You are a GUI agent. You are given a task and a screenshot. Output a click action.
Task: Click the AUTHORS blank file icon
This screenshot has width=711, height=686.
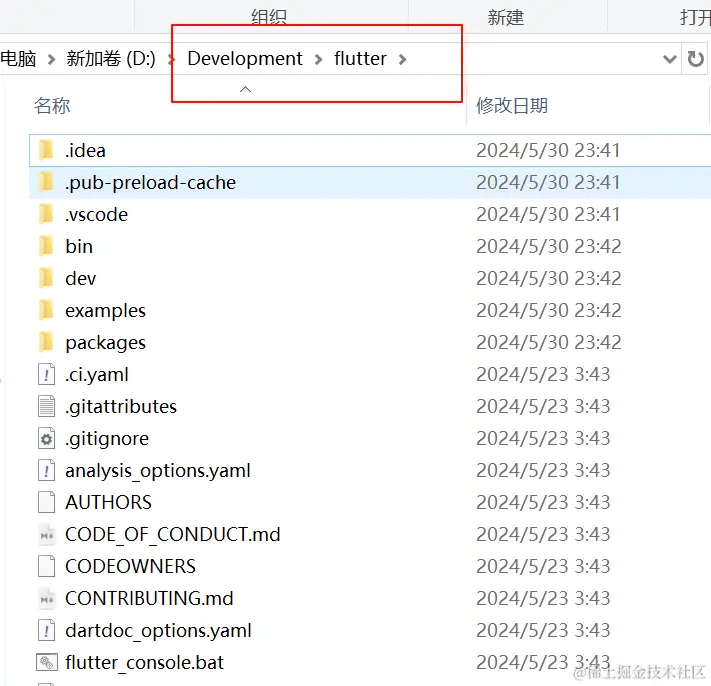tap(46, 502)
